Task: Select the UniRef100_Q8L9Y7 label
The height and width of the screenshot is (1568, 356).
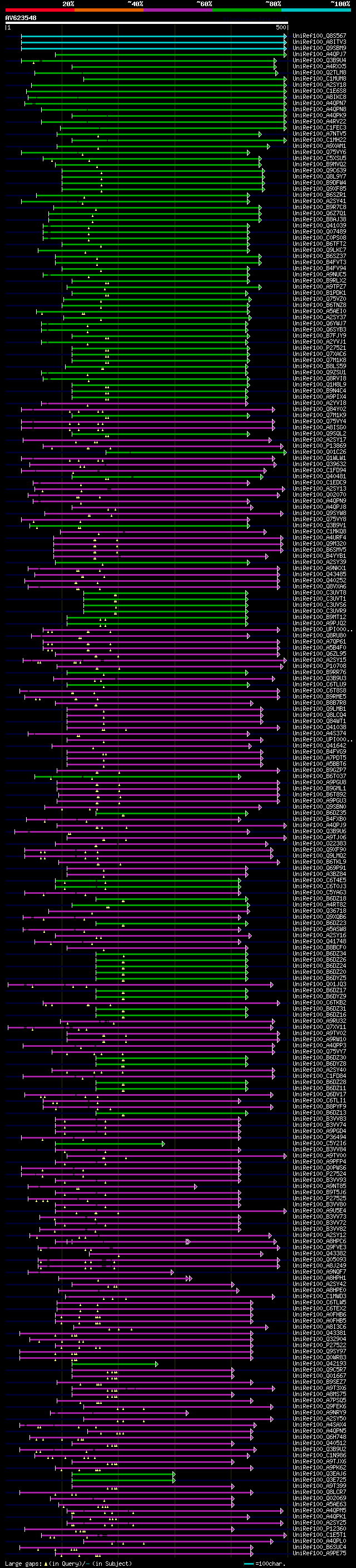Action: click(x=319, y=176)
